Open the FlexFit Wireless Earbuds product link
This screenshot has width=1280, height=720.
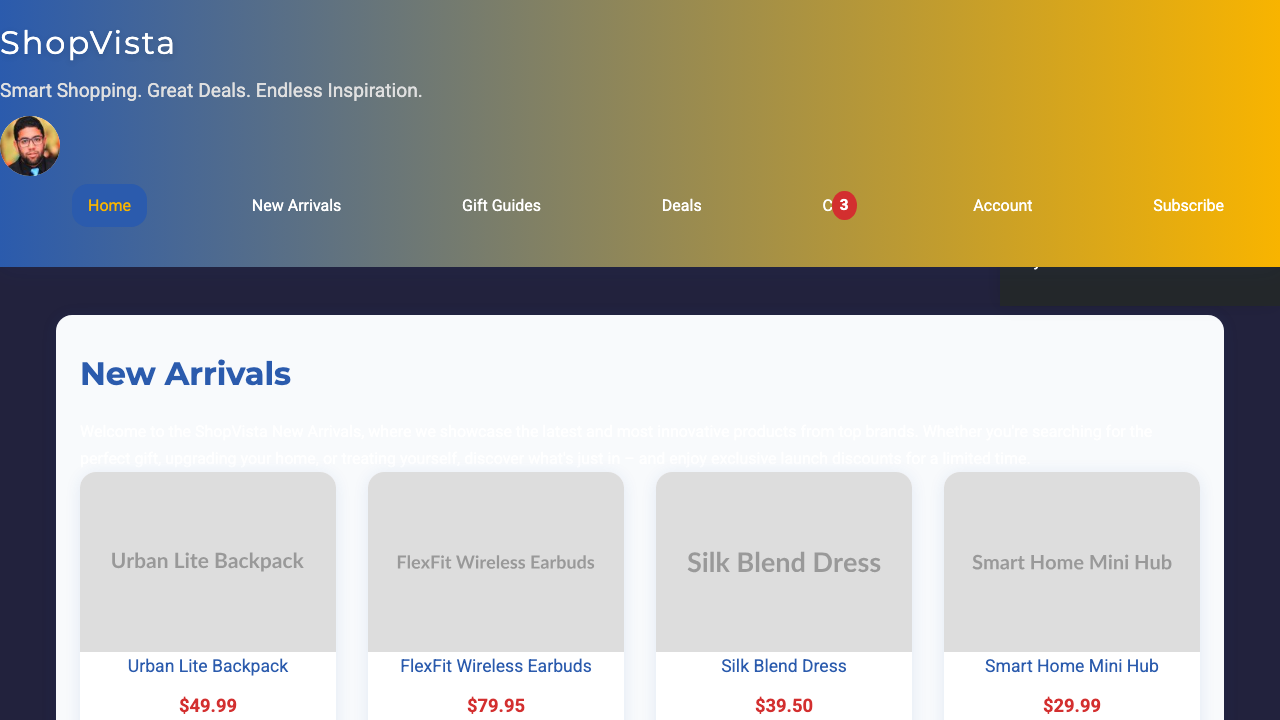tap(496, 666)
